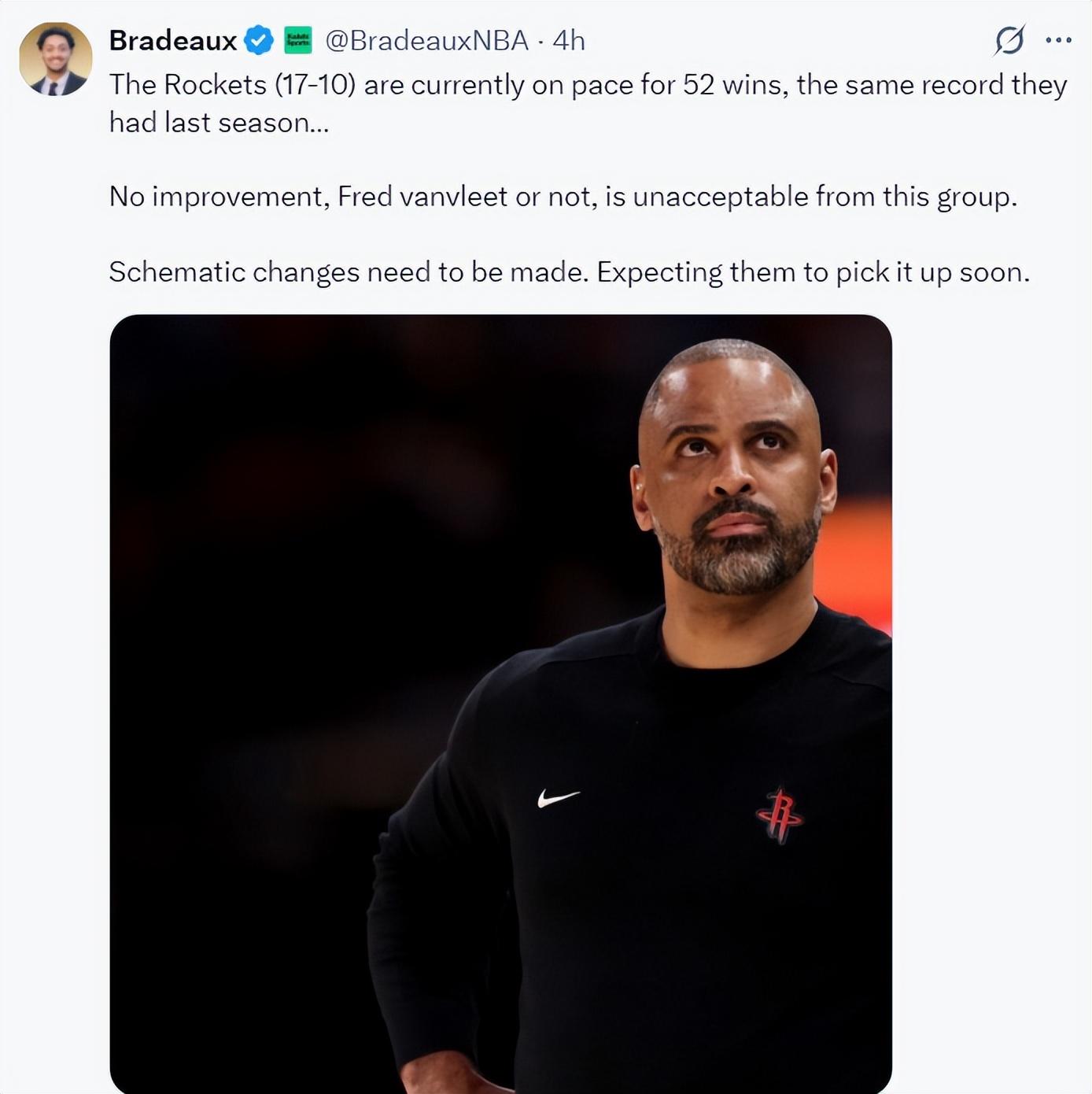This screenshot has height=1094, width=1092.
Task: Click the blue verified checkmark badge
Action: [x=258, y=40]
